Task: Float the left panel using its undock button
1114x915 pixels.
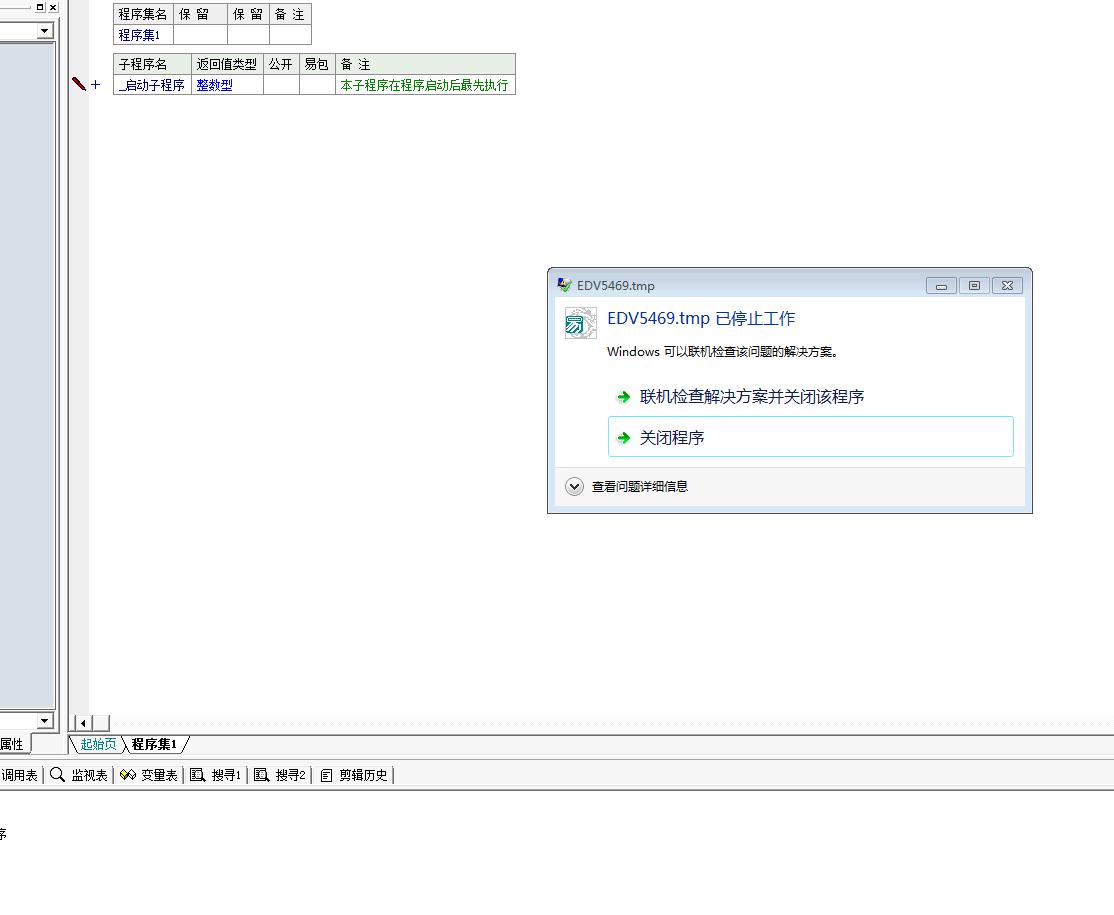Action: pyautogui.click(x=40, y=7)
